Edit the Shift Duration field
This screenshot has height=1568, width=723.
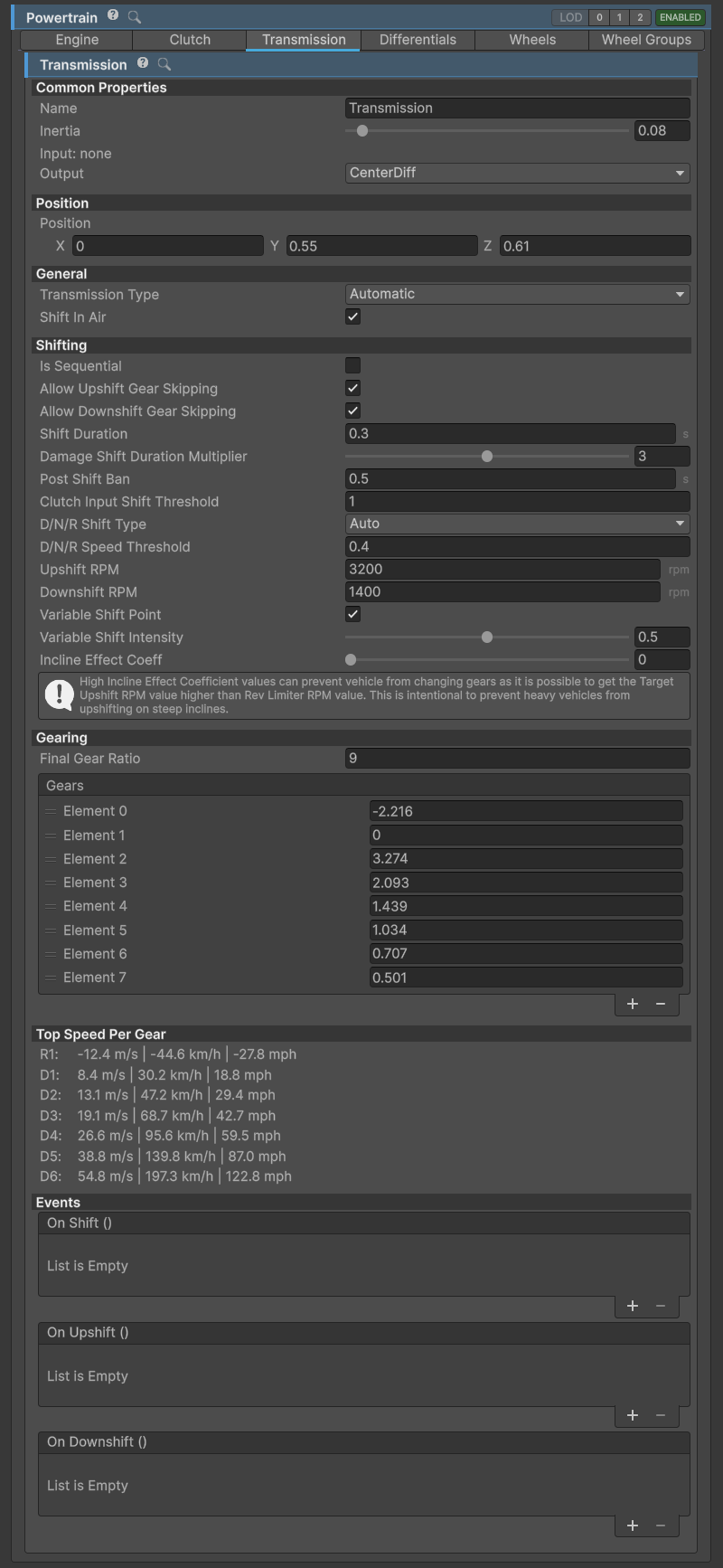(511, 433)
